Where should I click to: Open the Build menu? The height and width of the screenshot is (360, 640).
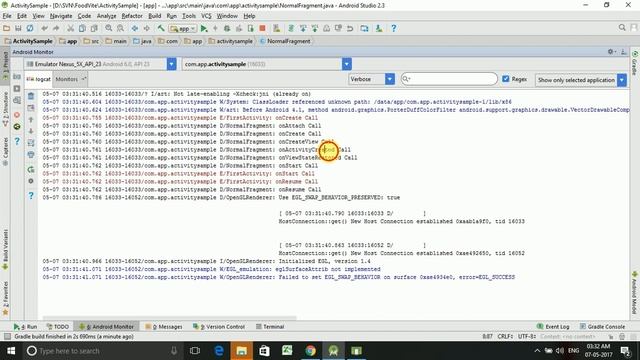(x=154, y=16)
